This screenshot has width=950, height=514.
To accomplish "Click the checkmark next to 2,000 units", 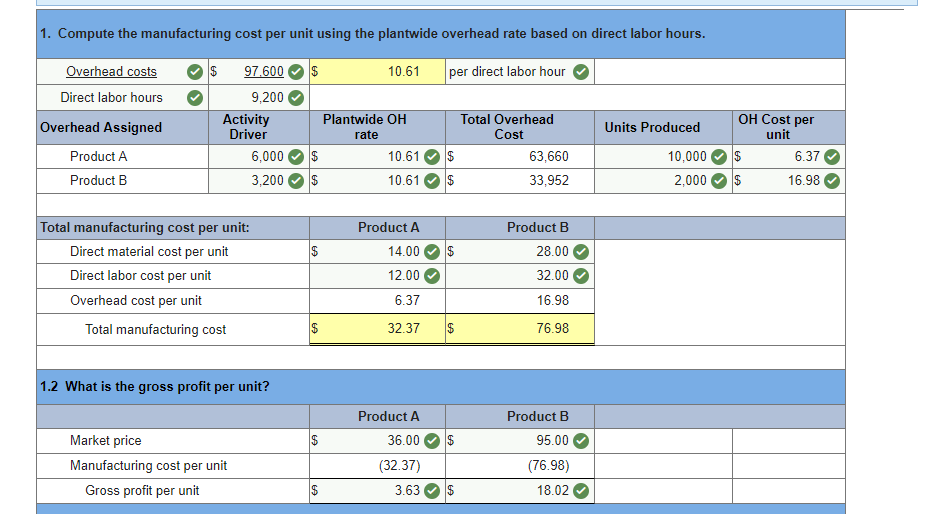I will 719,181.
